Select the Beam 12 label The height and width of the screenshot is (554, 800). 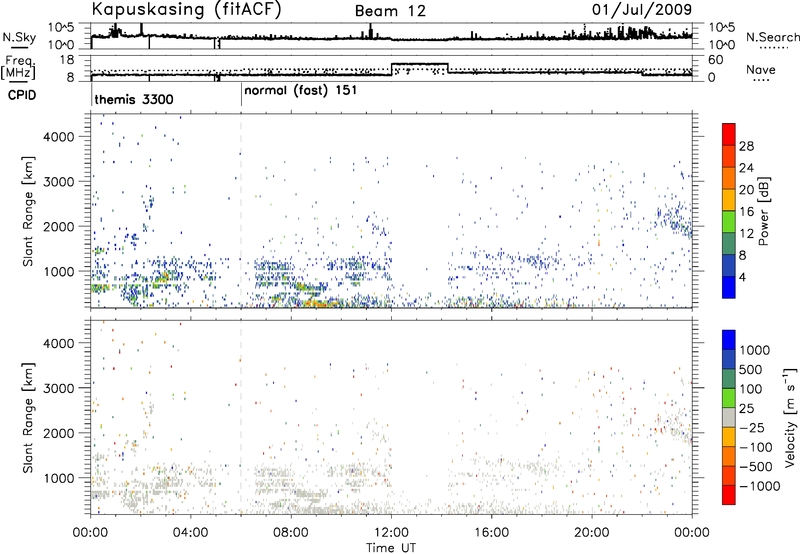pos(390,11)
